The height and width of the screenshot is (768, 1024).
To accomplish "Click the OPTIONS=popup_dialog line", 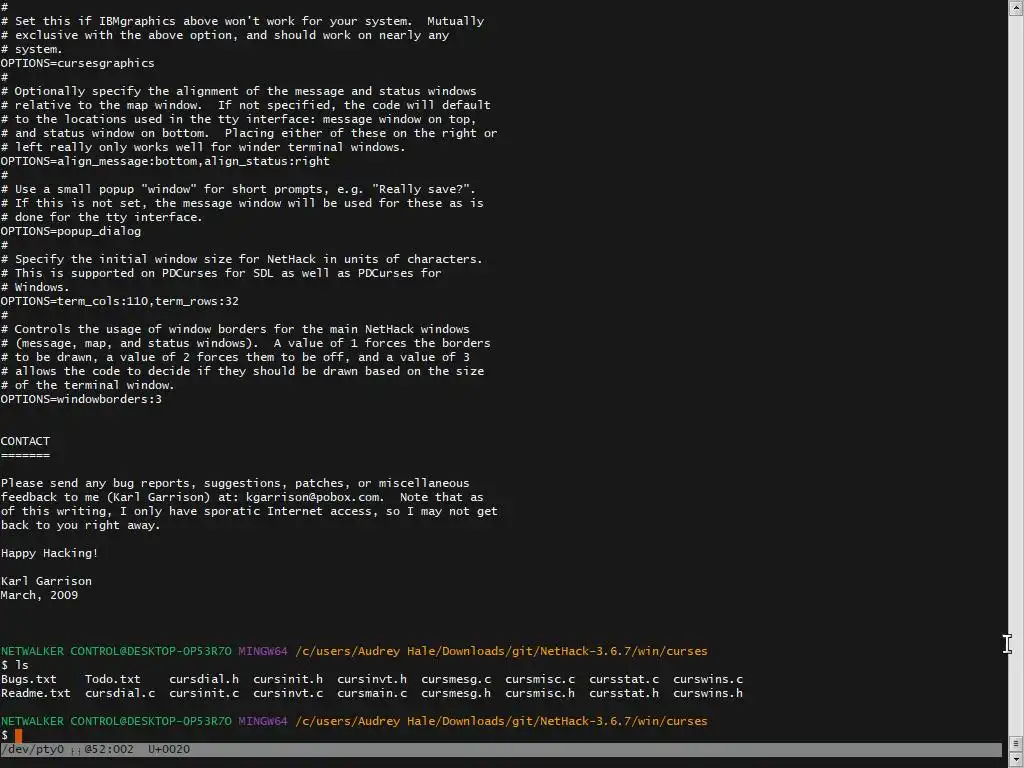I will tap(71, 231).
